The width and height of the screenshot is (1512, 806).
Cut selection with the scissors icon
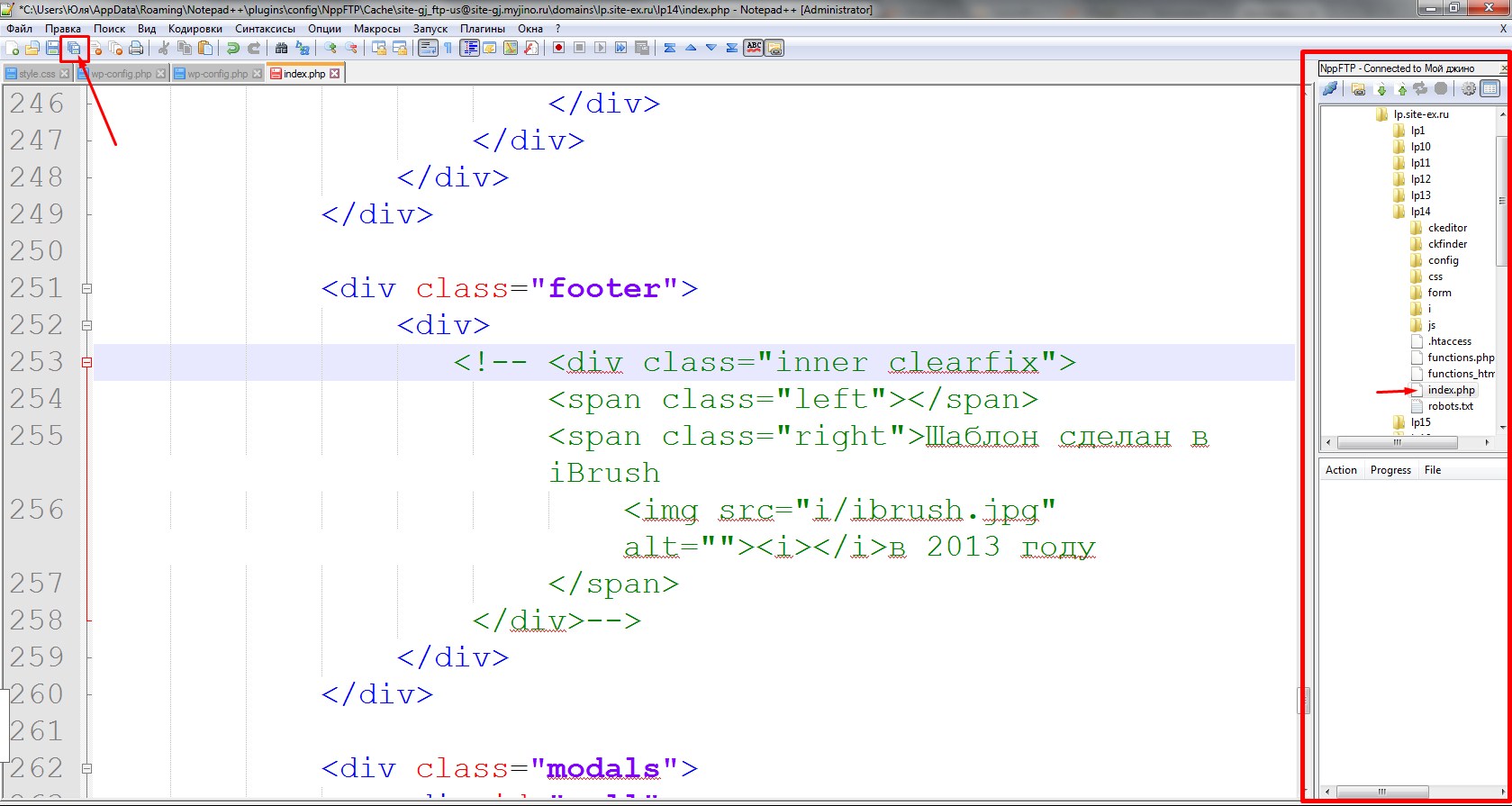click(164, 48)
